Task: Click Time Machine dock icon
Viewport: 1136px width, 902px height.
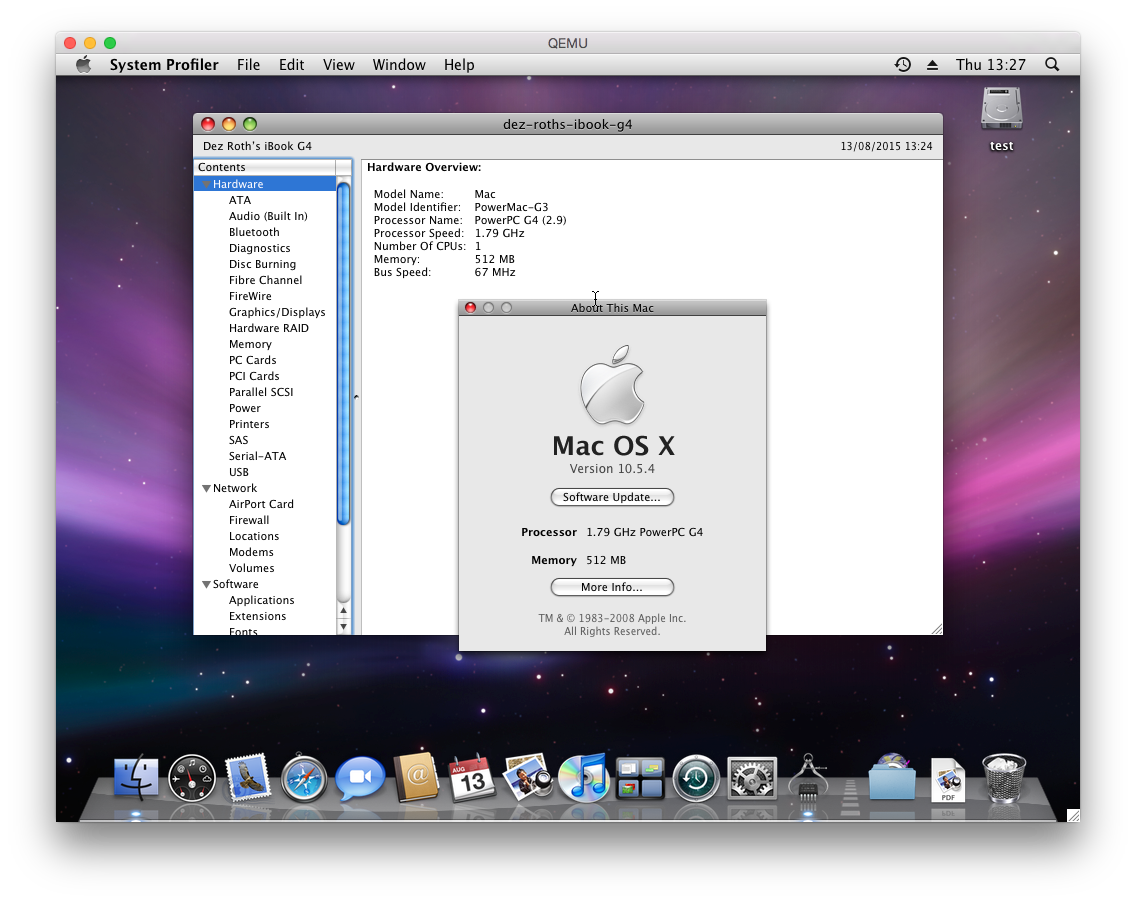Action: point(696,777)
